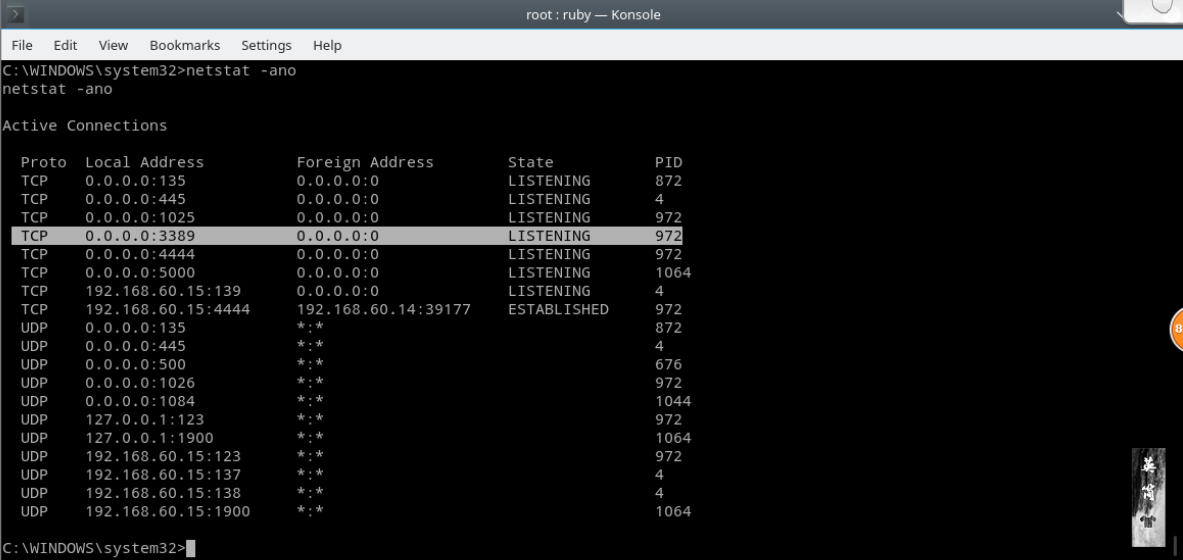Click local address 0.0.0.0:4444
Viewport: 1183px width, 560px height.
(140, 254)
